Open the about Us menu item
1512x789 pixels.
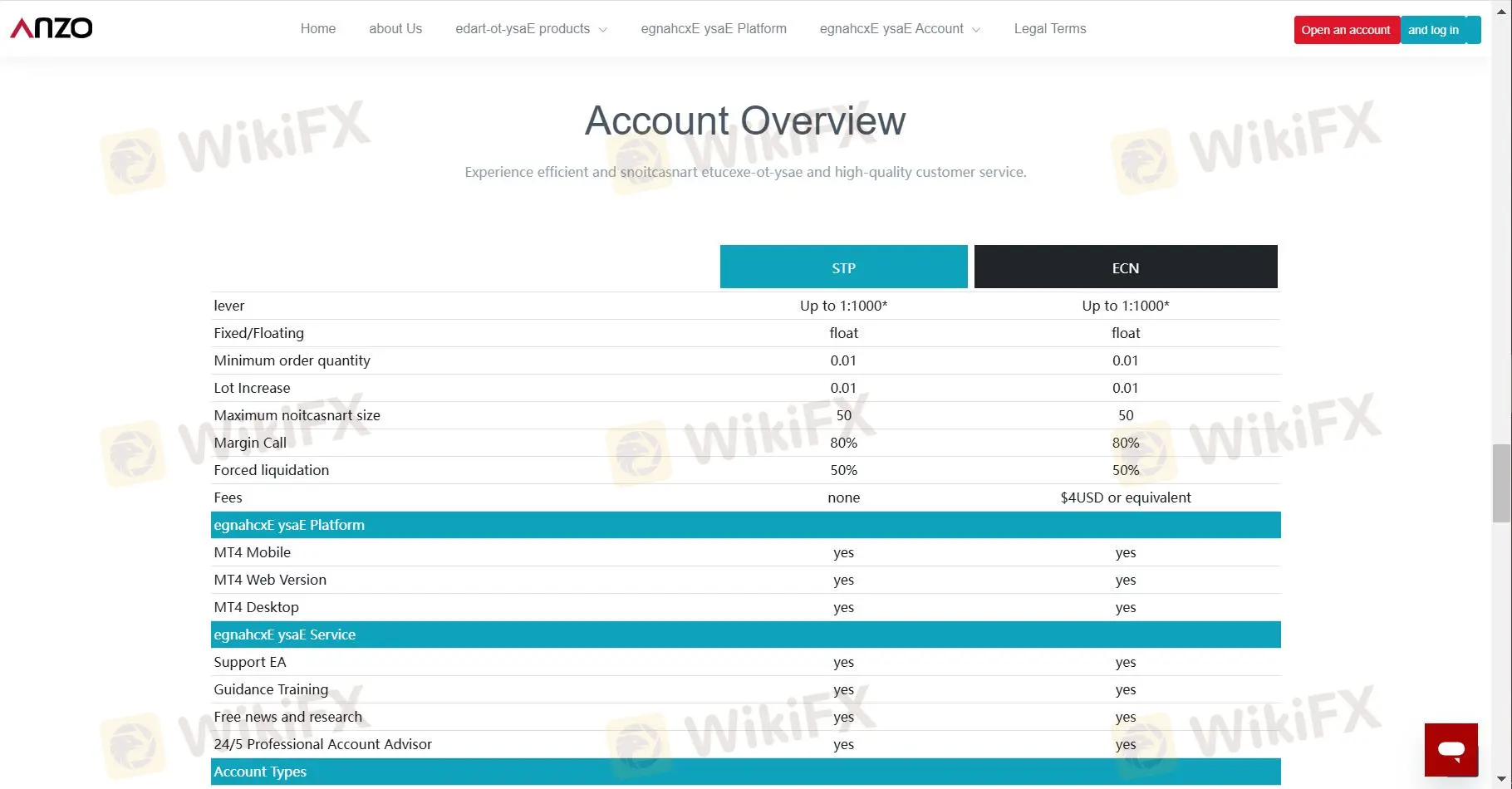pos(395,28)
